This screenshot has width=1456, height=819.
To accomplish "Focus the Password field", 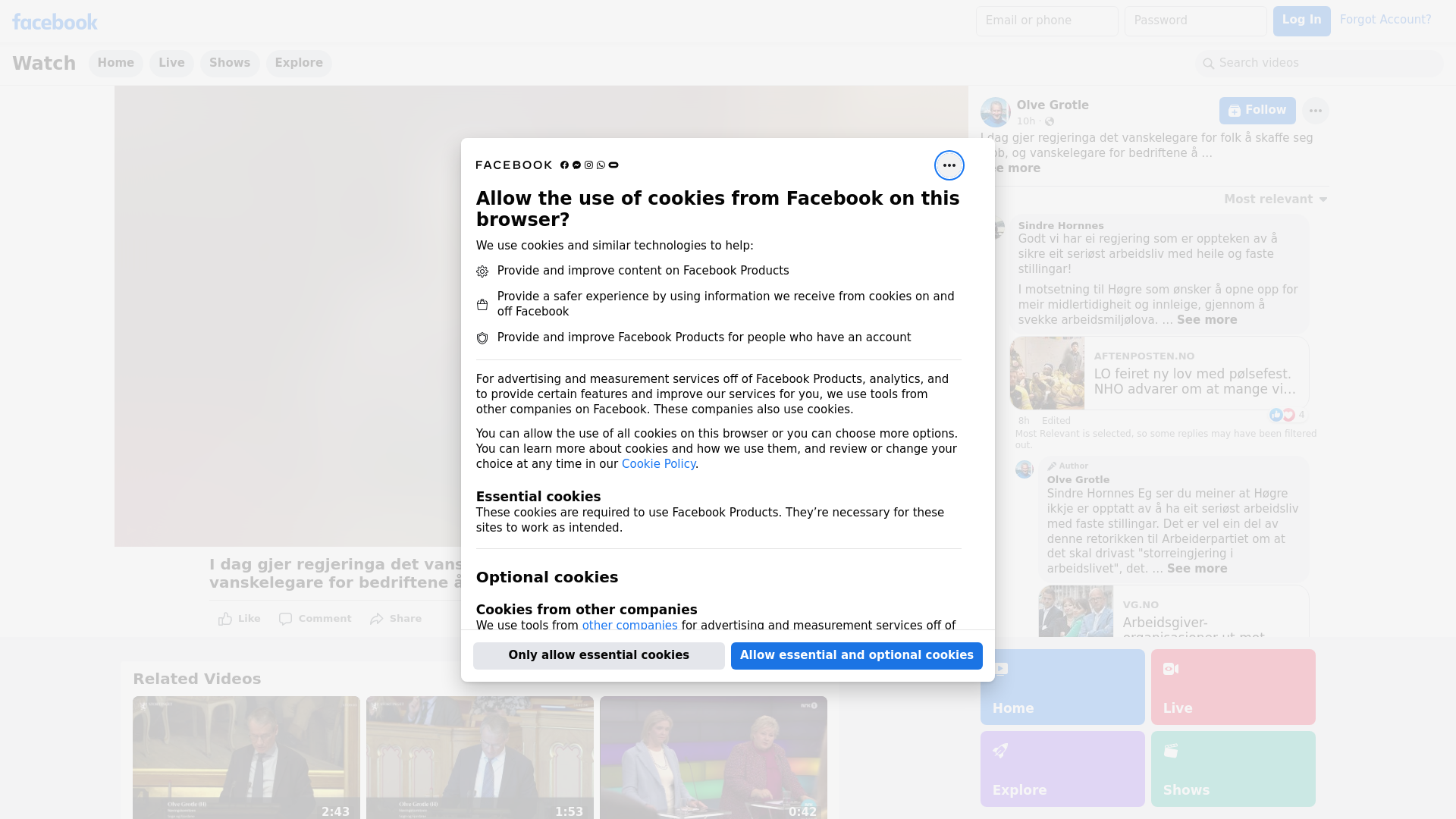I will coord(1195,21).
